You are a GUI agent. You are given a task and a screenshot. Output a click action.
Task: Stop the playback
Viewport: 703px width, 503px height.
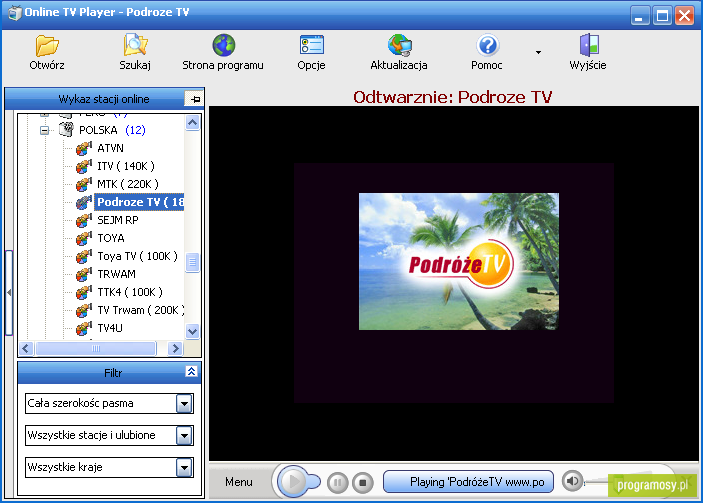[363, 482]
